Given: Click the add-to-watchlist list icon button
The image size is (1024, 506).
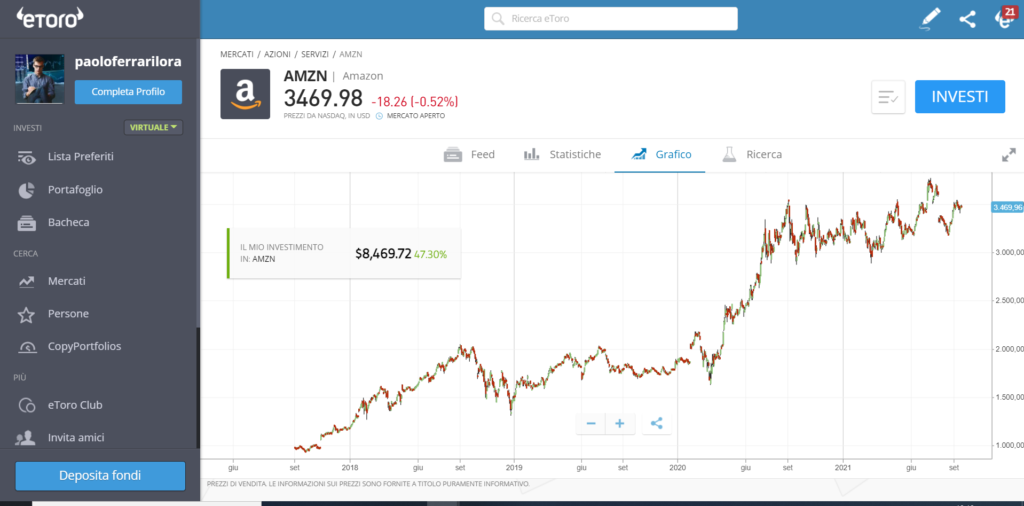Looking at the screenshot, I should click(x=888, y=97).
